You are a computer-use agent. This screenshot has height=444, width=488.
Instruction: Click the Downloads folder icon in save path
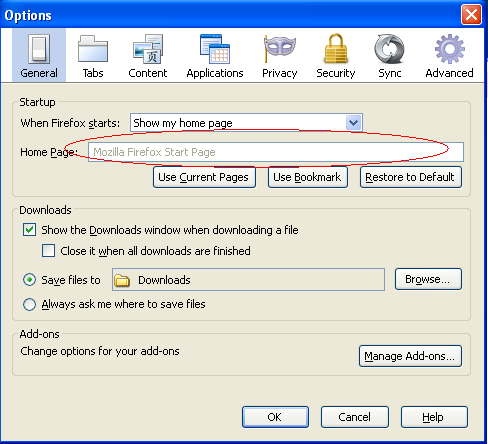pos(122,280)
